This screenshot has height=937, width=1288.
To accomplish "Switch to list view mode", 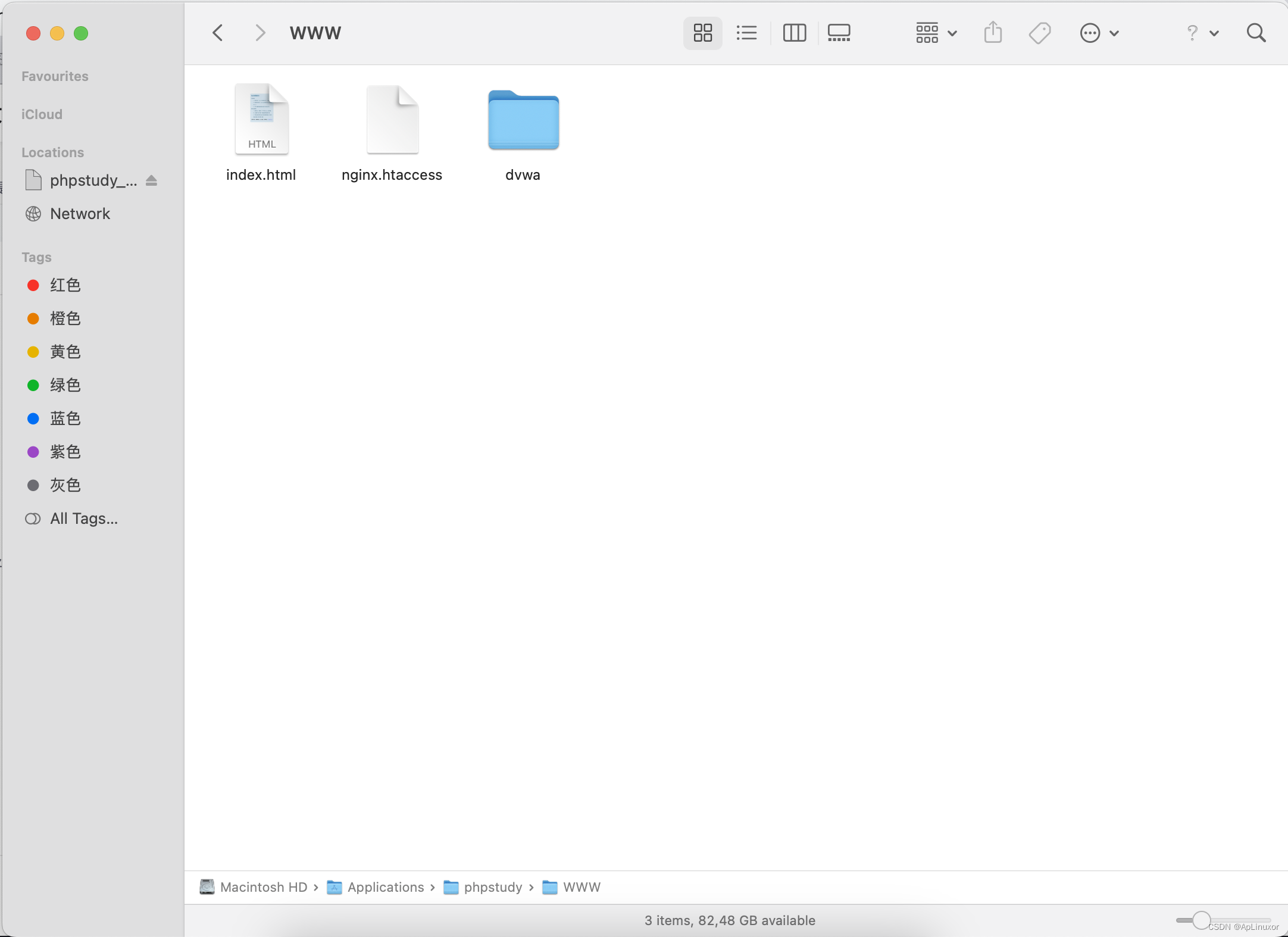I will [746, 33].
